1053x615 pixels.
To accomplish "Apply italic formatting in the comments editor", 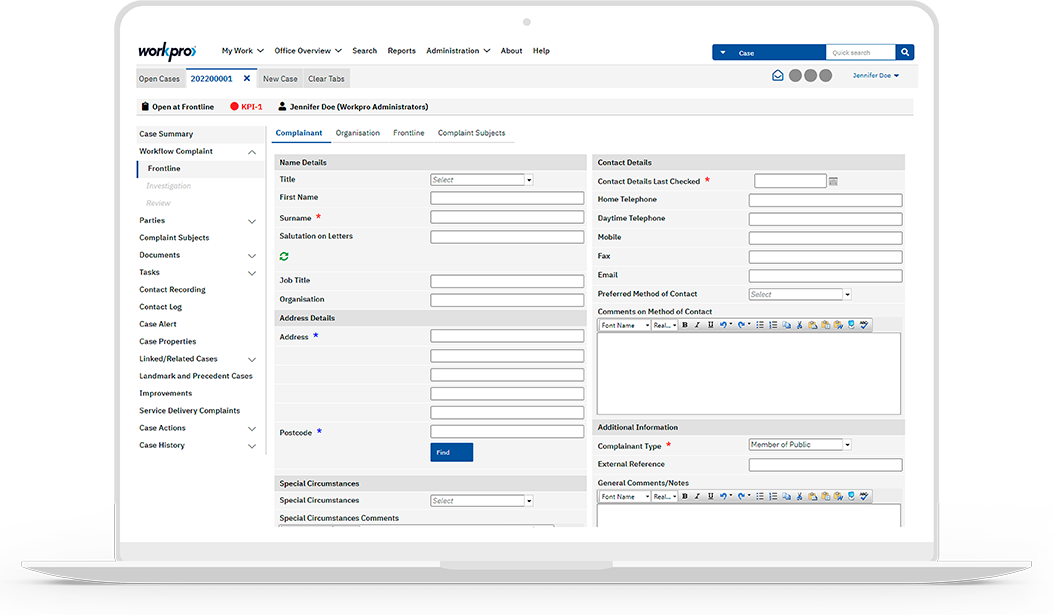I will point(697,324).
